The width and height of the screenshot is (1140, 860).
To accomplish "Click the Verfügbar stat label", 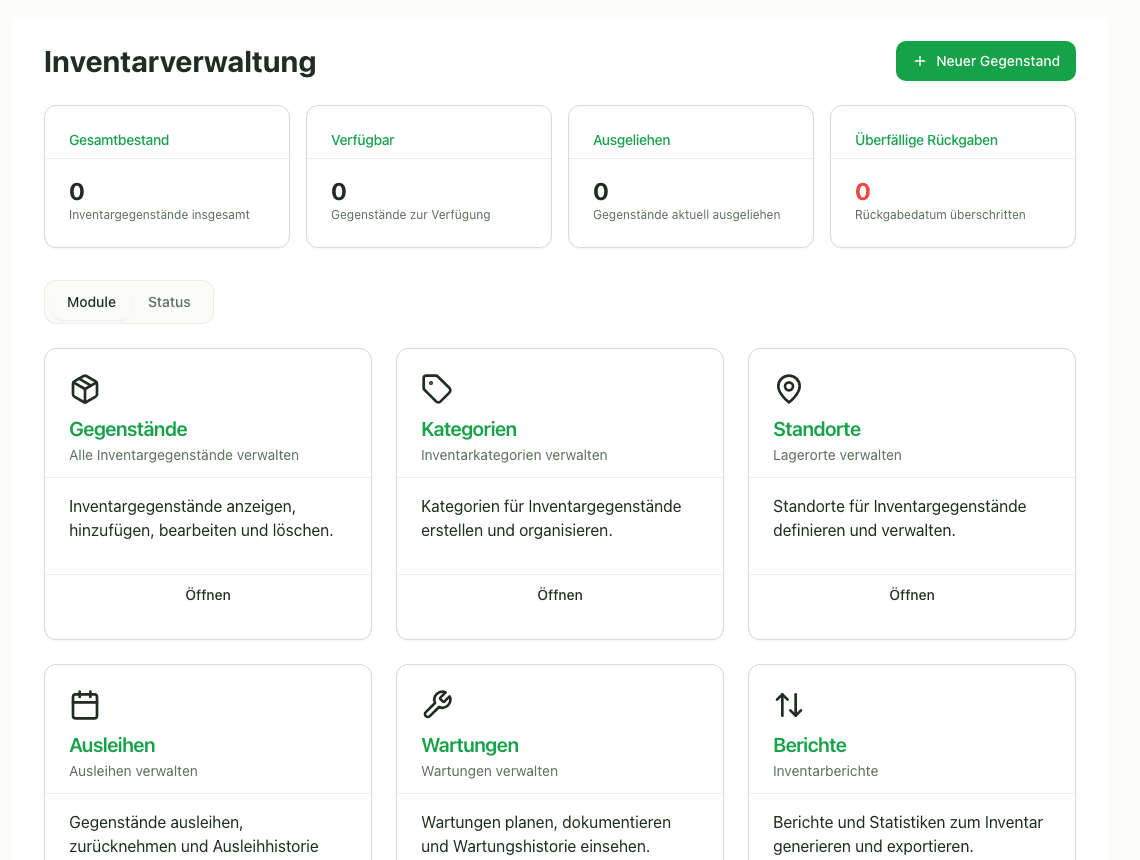I will pyautogui.click(x=362, y=140).
